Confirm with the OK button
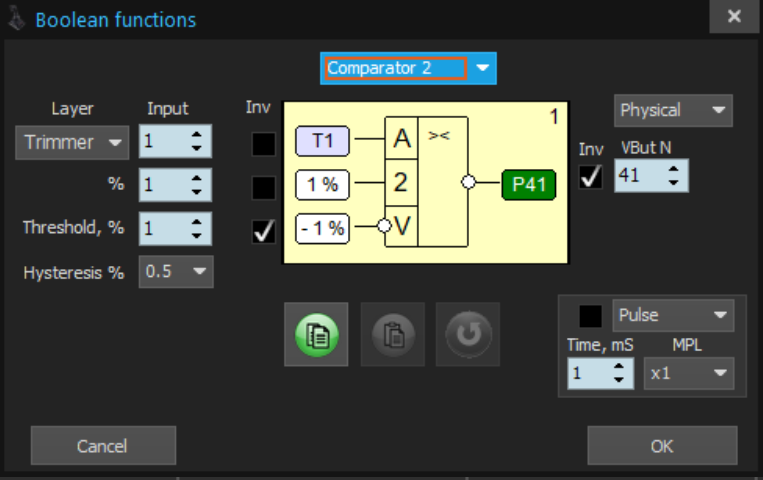Screen dimensions: 763x480 point(662,446)
